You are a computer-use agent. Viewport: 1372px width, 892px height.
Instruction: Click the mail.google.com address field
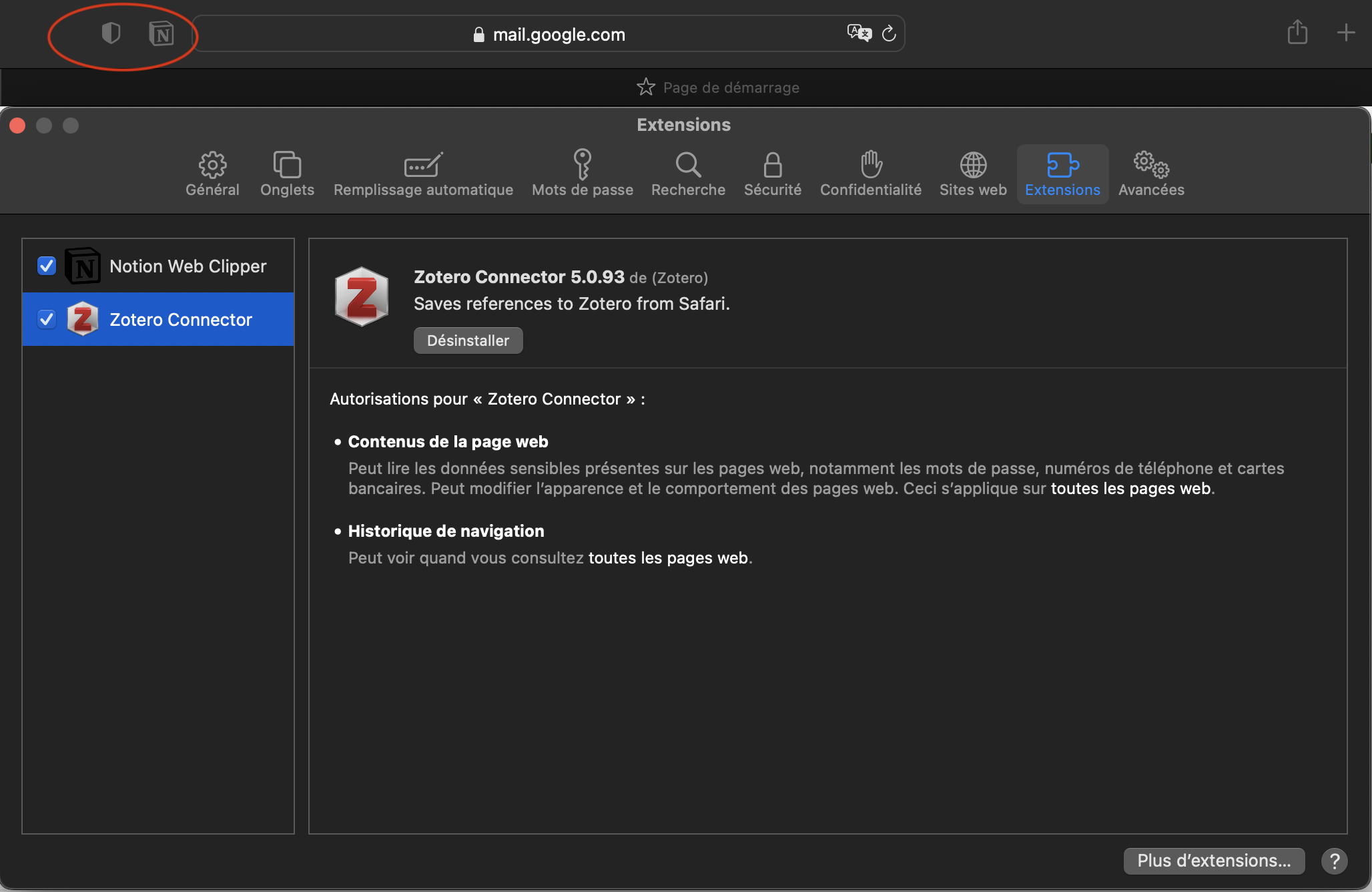(558, 34)
